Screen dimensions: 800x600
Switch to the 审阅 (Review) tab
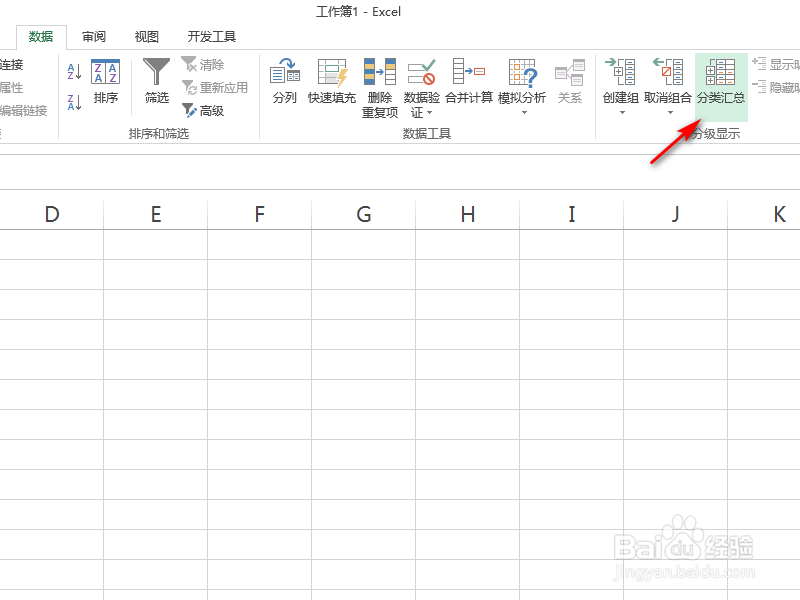pos(93,36)
